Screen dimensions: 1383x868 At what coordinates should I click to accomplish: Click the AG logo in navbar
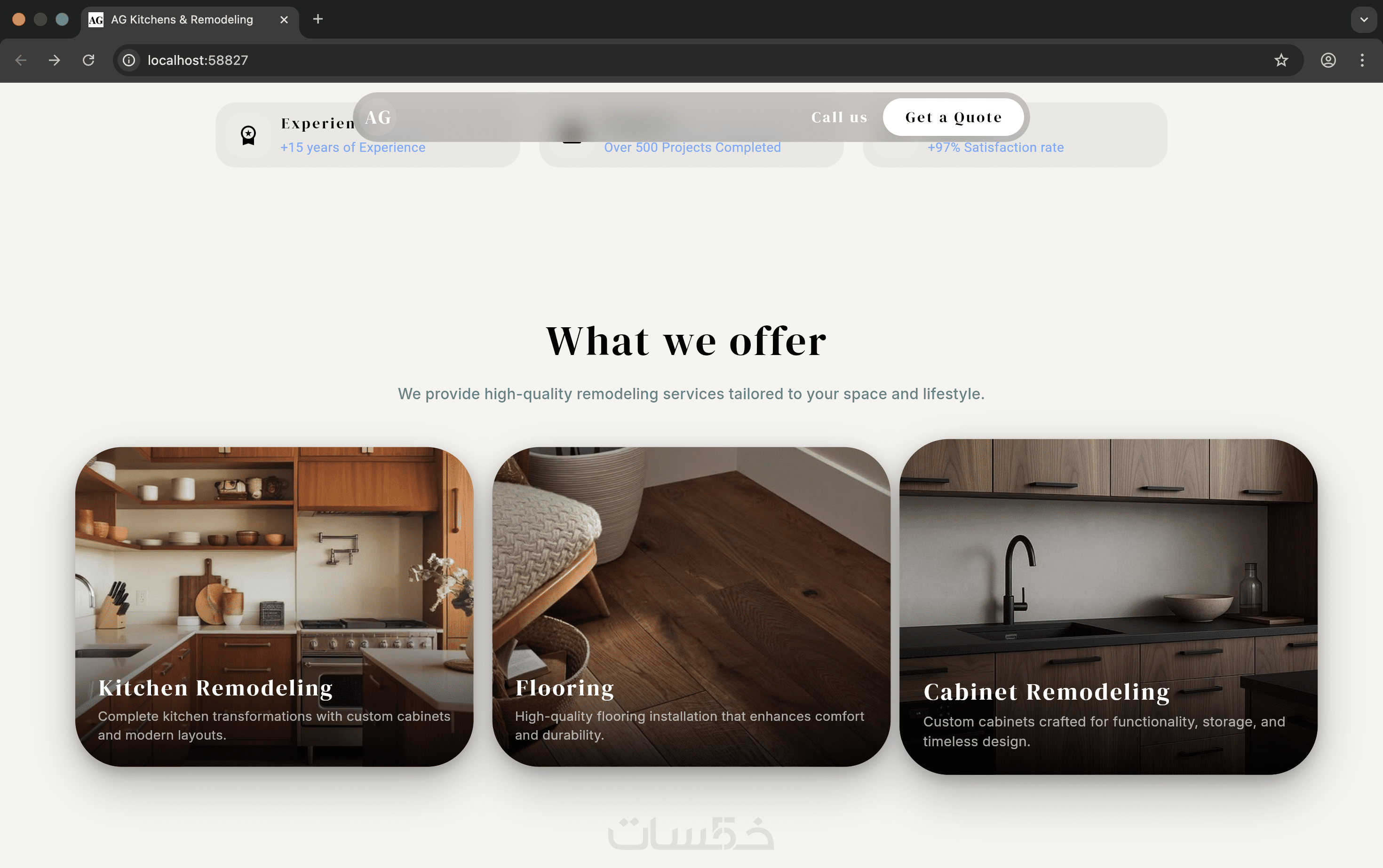click(378, 117)
